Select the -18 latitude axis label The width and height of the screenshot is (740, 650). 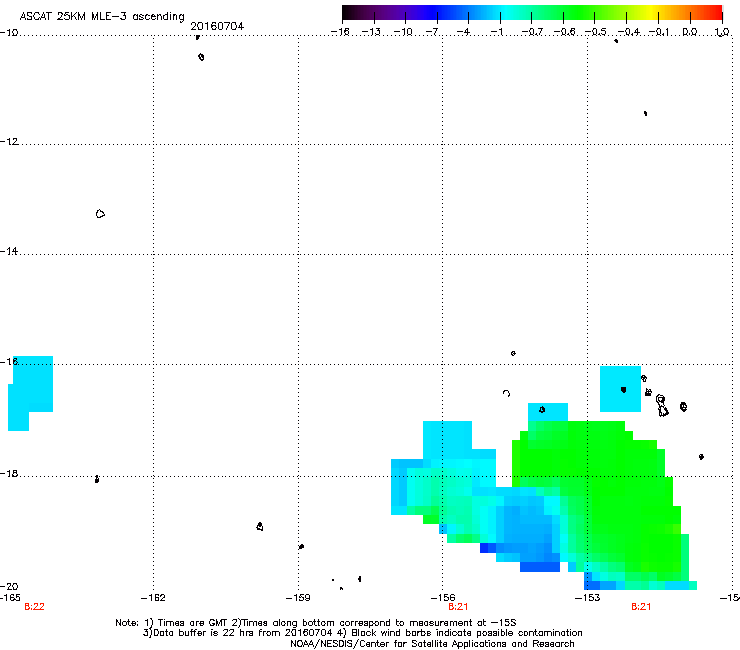click(x=9, y=473)
